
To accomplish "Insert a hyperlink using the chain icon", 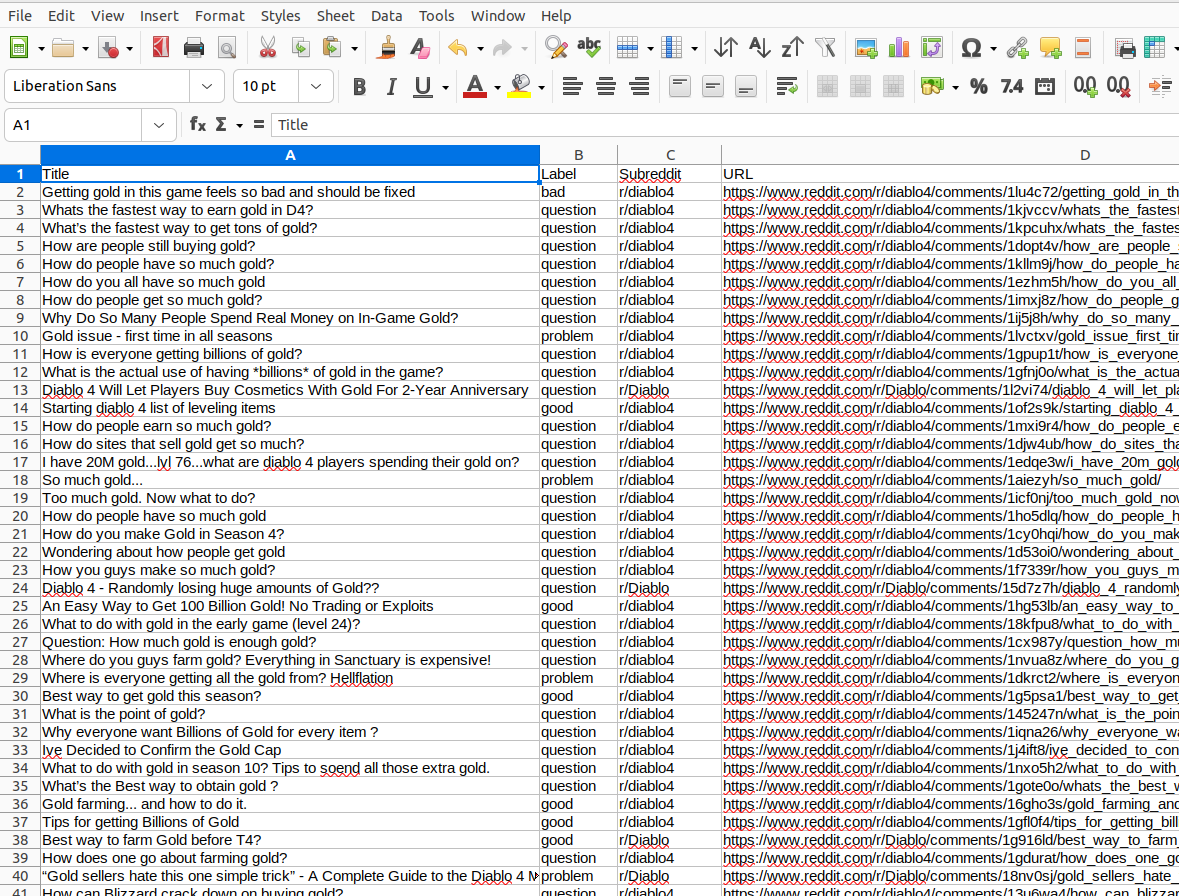I will (1020, 47).
